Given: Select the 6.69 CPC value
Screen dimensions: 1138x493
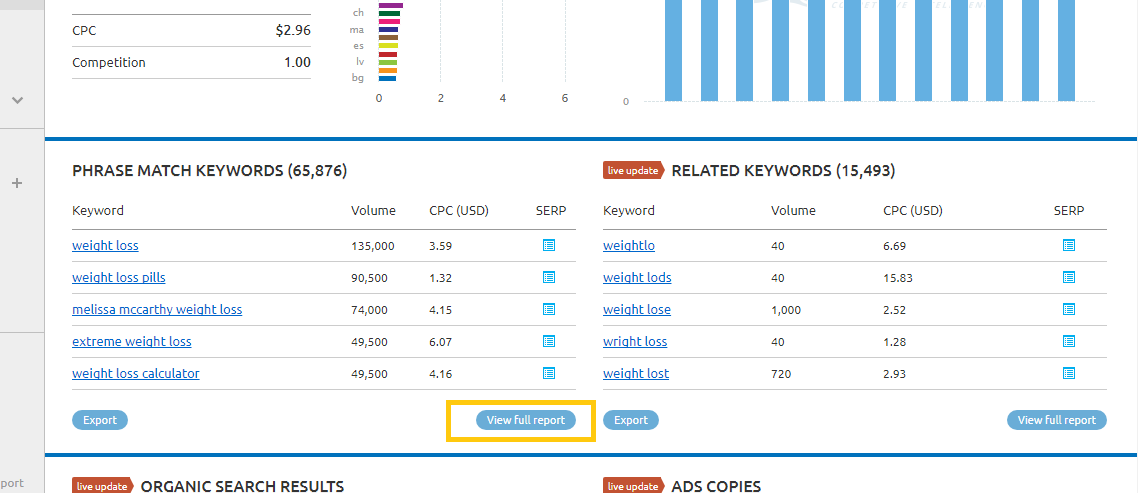Looking at the screenshot, I should tap(895, 246).
